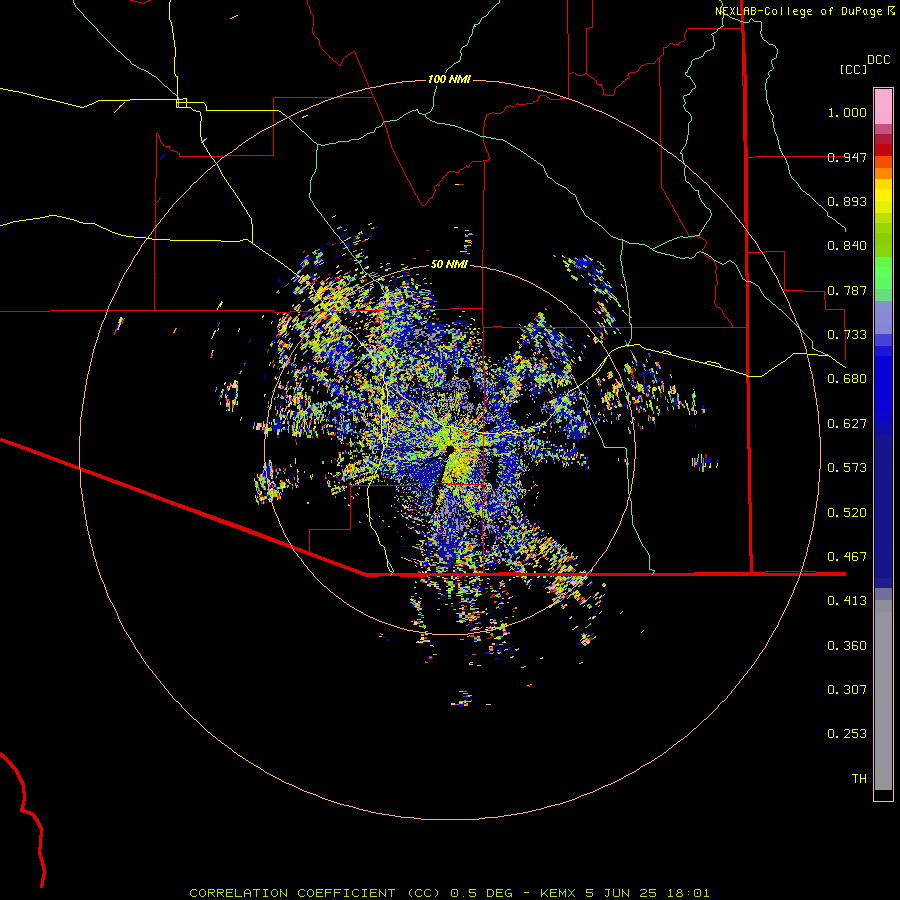Image resolution: width=900 pixels, height=900 pixels.
Task: Click the 0.840 legend value
Action: point(847,246)
